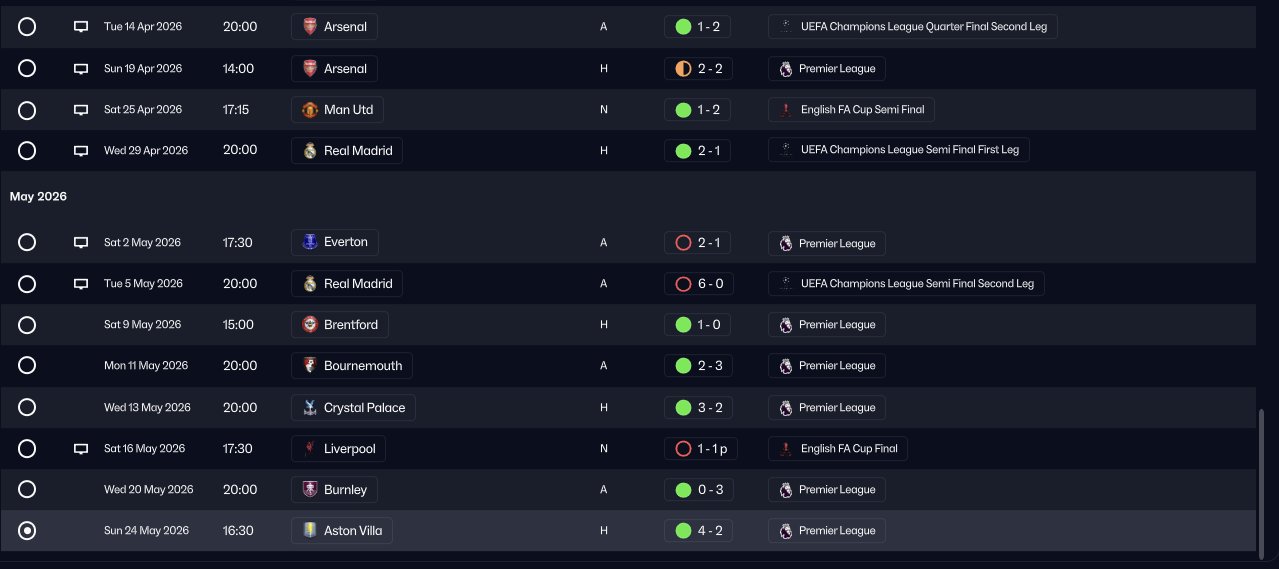Select the radio button for Sat 9 May
Screen dimensions: 1279x569
[x=27, y=325]
